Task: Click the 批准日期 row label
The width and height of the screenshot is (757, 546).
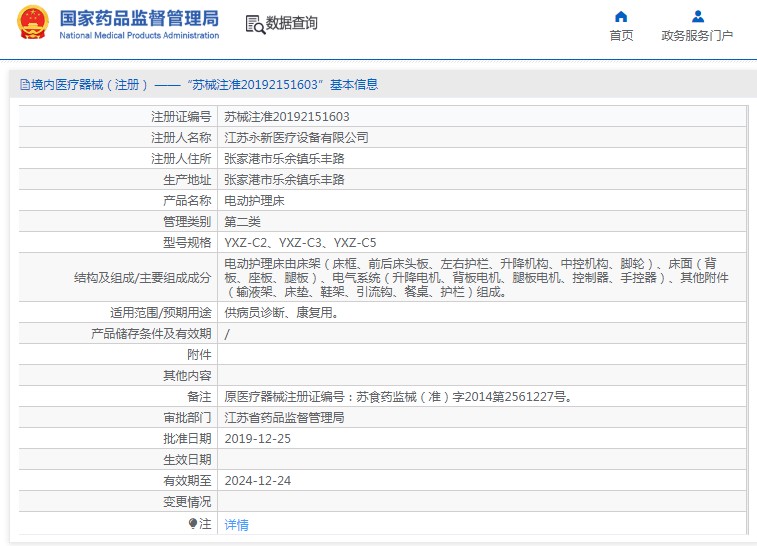Action: (x=187, y=439)
